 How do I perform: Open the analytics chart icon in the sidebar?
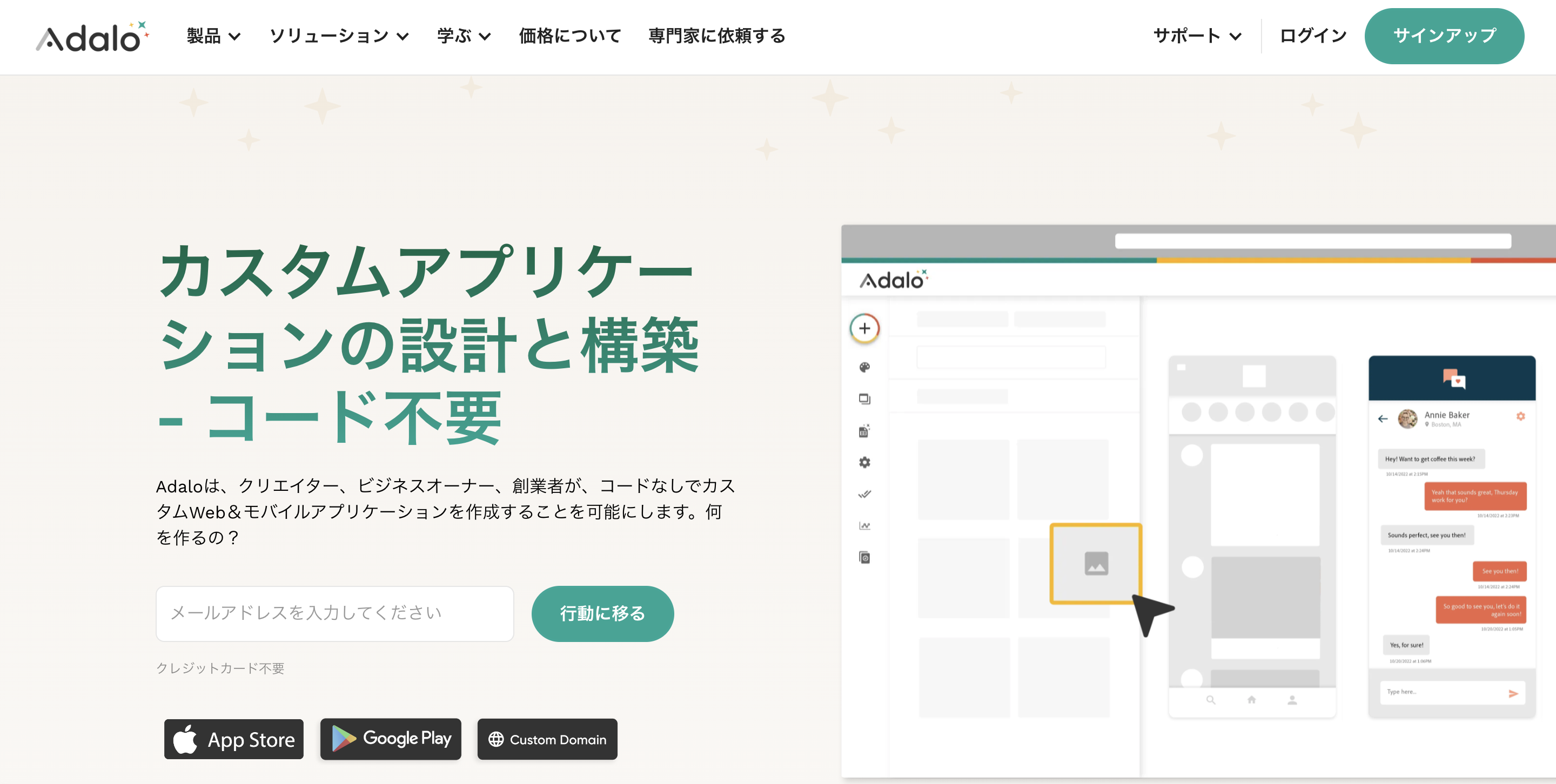[864, 526]
